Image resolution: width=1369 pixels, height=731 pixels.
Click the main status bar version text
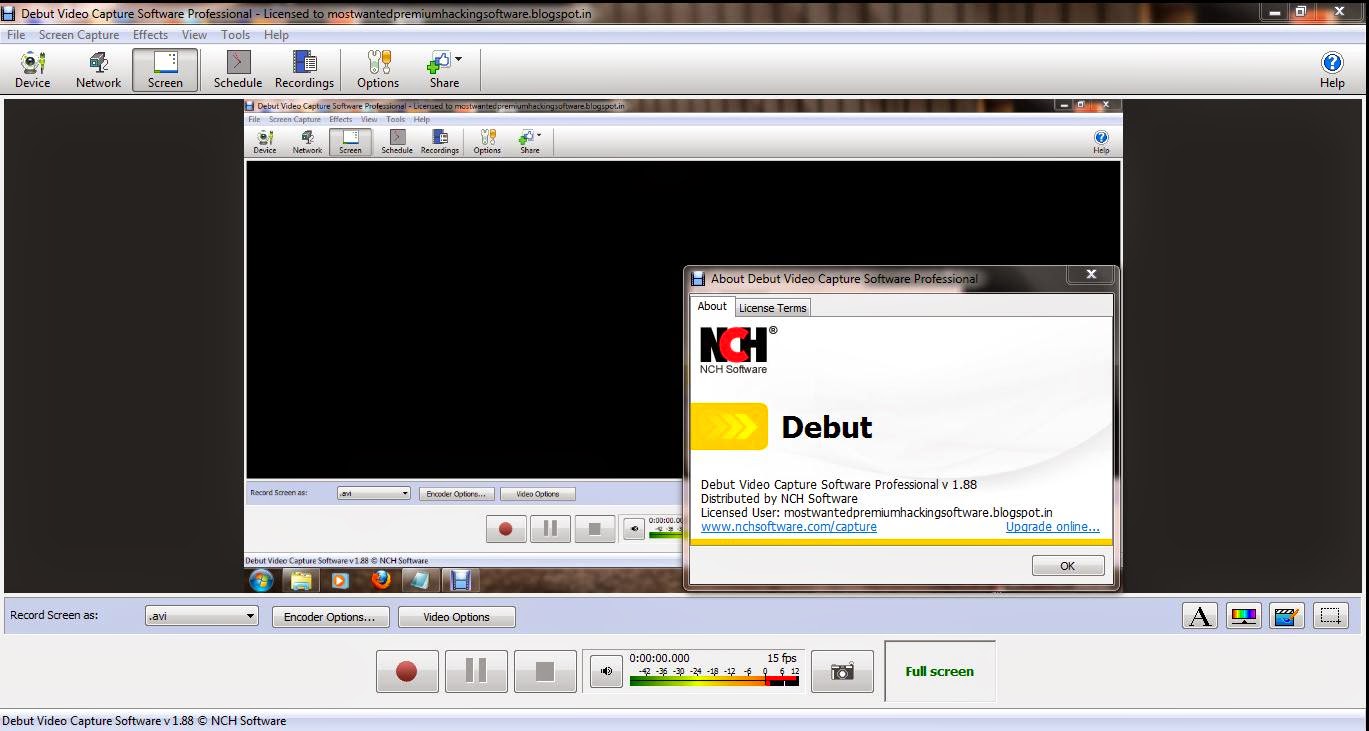coord(144,721)
